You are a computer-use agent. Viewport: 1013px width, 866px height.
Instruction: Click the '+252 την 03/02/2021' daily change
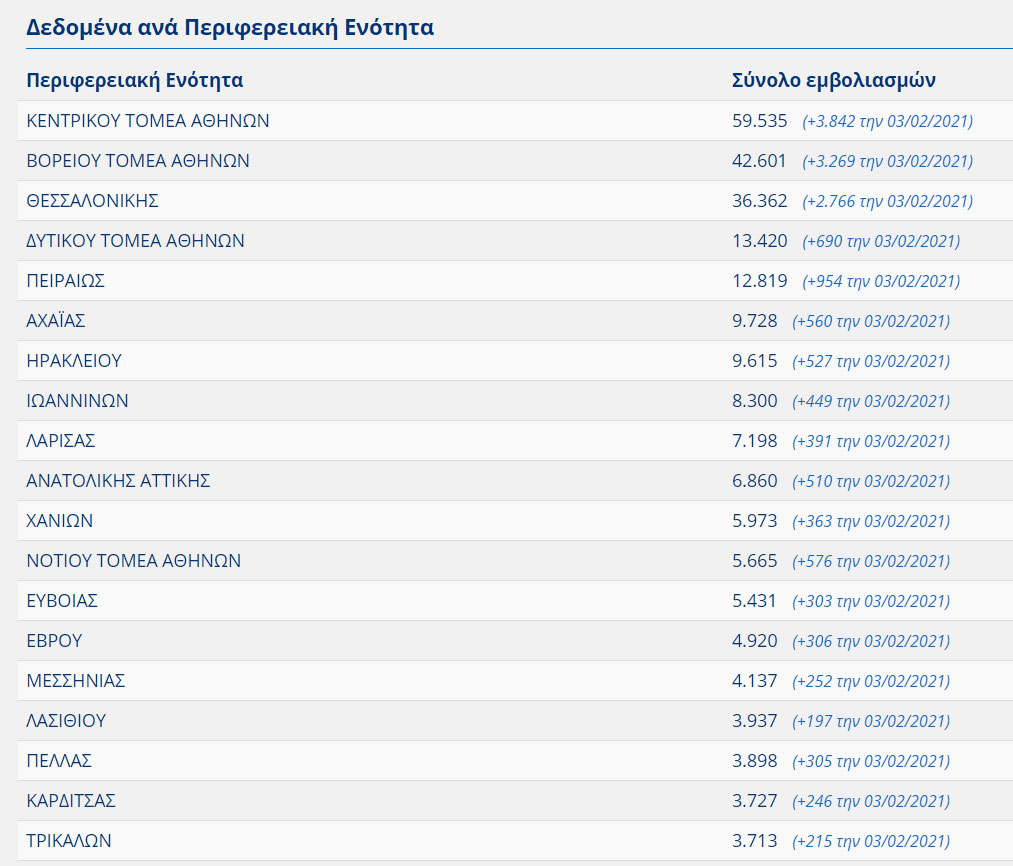click(870, 681)
